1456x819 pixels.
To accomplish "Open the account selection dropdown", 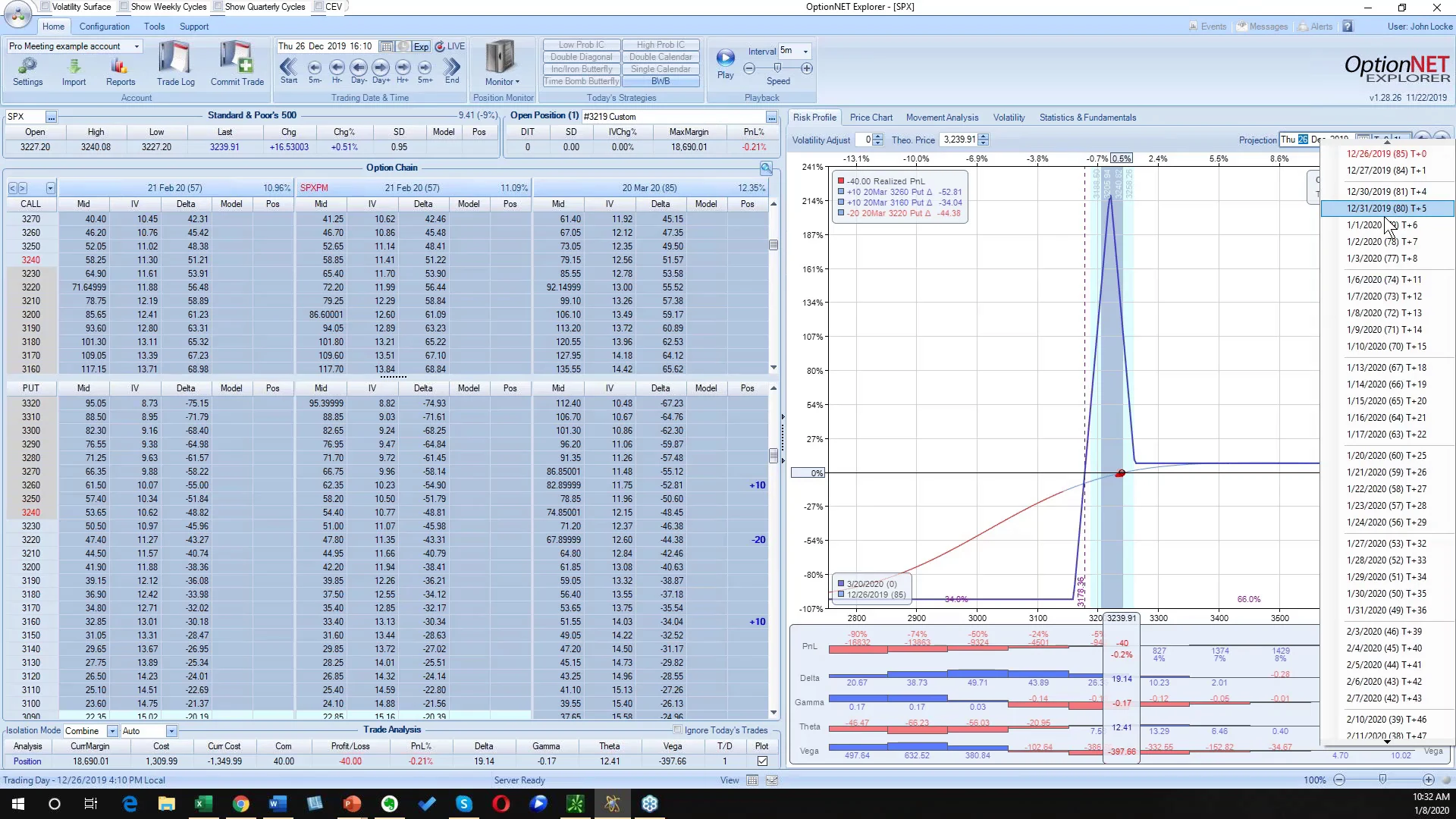I will tap(136, 46).
